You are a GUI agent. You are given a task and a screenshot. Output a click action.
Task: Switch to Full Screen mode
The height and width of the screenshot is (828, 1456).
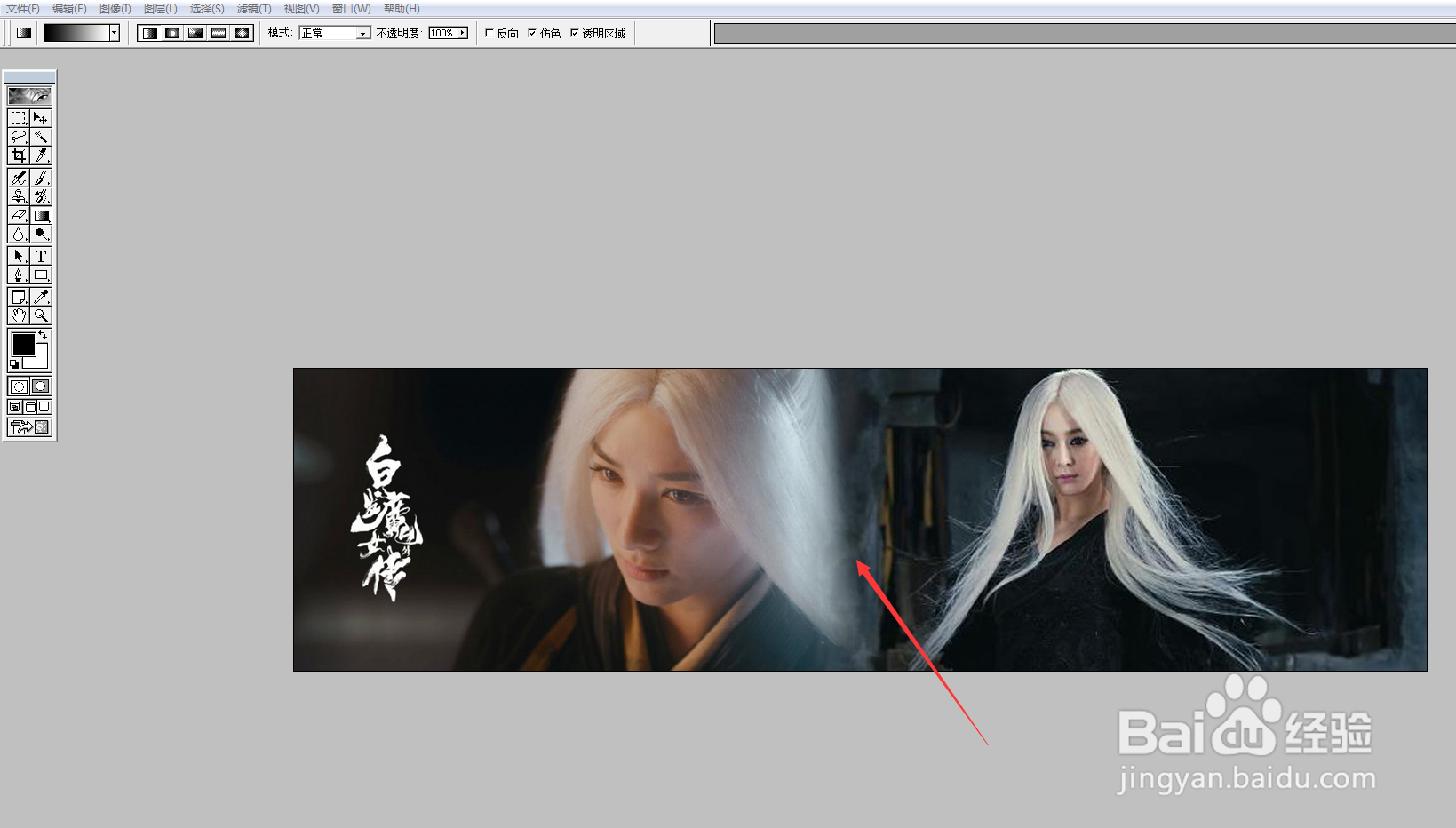tap(44, 407)
